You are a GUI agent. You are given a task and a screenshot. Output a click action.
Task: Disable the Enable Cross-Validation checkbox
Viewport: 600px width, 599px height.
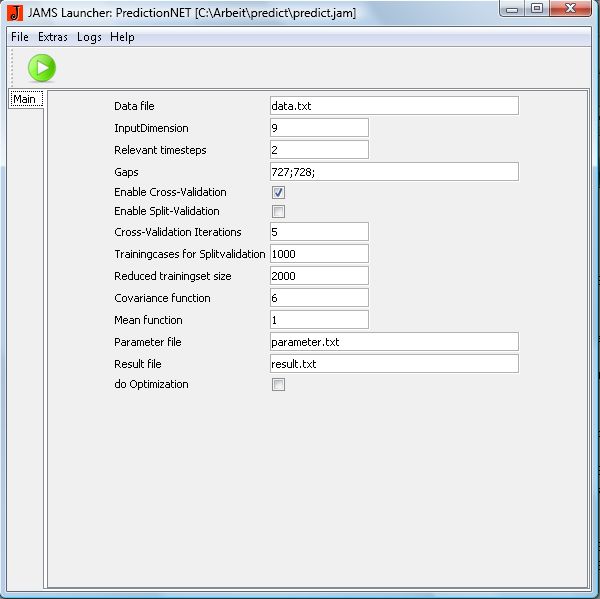click(279, 192)
